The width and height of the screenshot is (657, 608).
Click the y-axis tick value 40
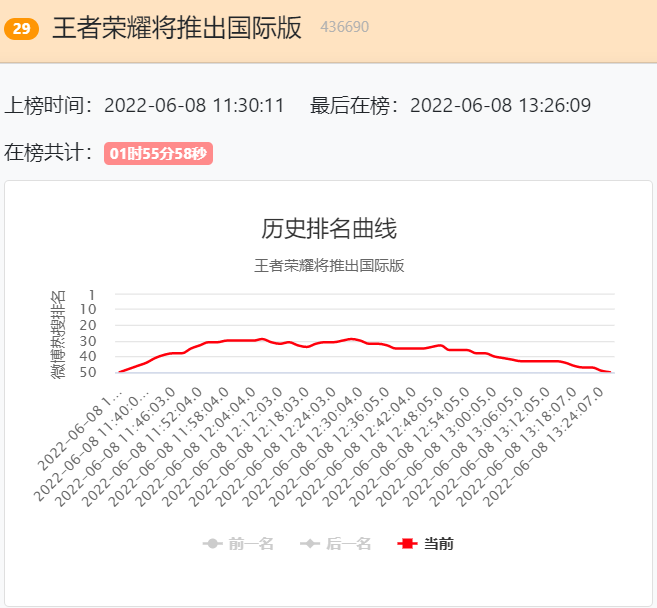click(88, 357)
